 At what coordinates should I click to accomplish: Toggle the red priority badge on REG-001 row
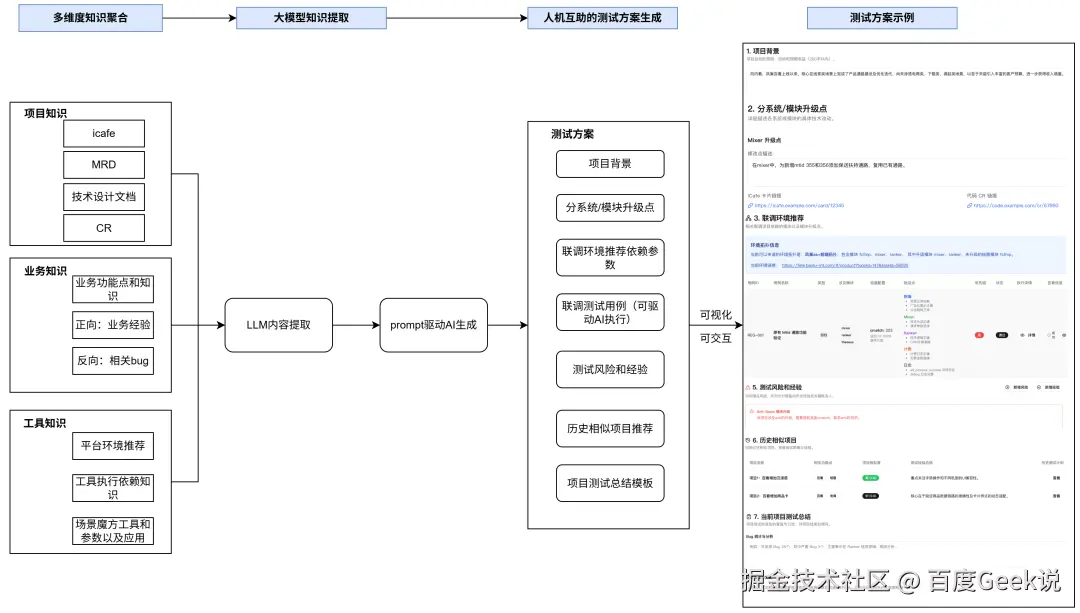coord(979,334)
